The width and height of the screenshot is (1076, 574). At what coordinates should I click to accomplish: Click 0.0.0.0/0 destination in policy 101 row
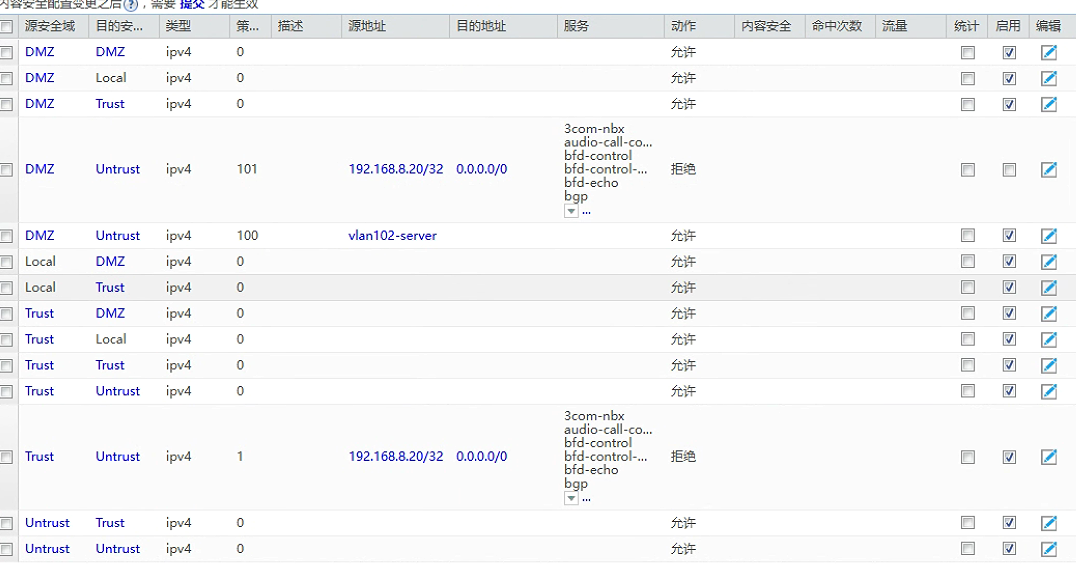(481, 170)
